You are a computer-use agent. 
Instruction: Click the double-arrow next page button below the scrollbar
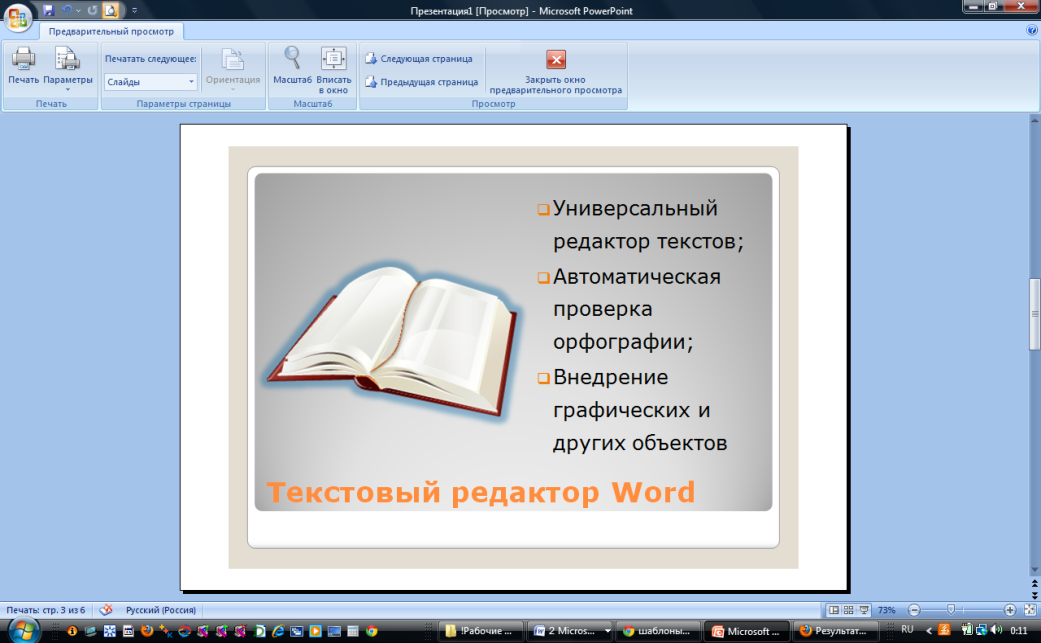1034,595
